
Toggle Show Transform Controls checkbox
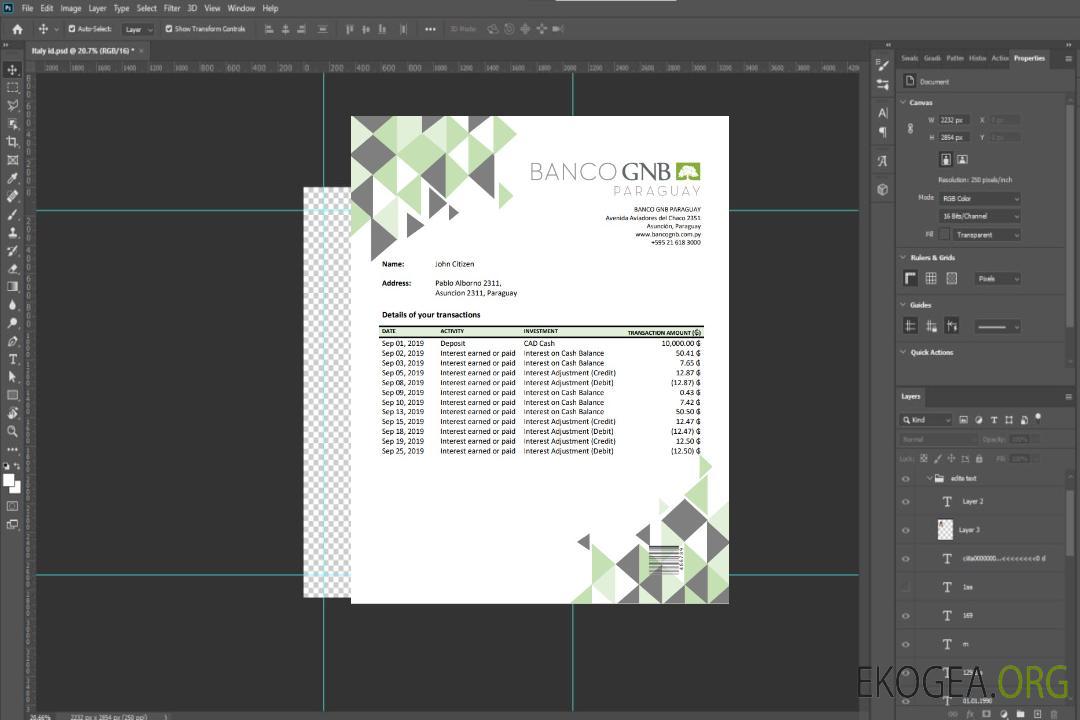click(x=169, y=29)
